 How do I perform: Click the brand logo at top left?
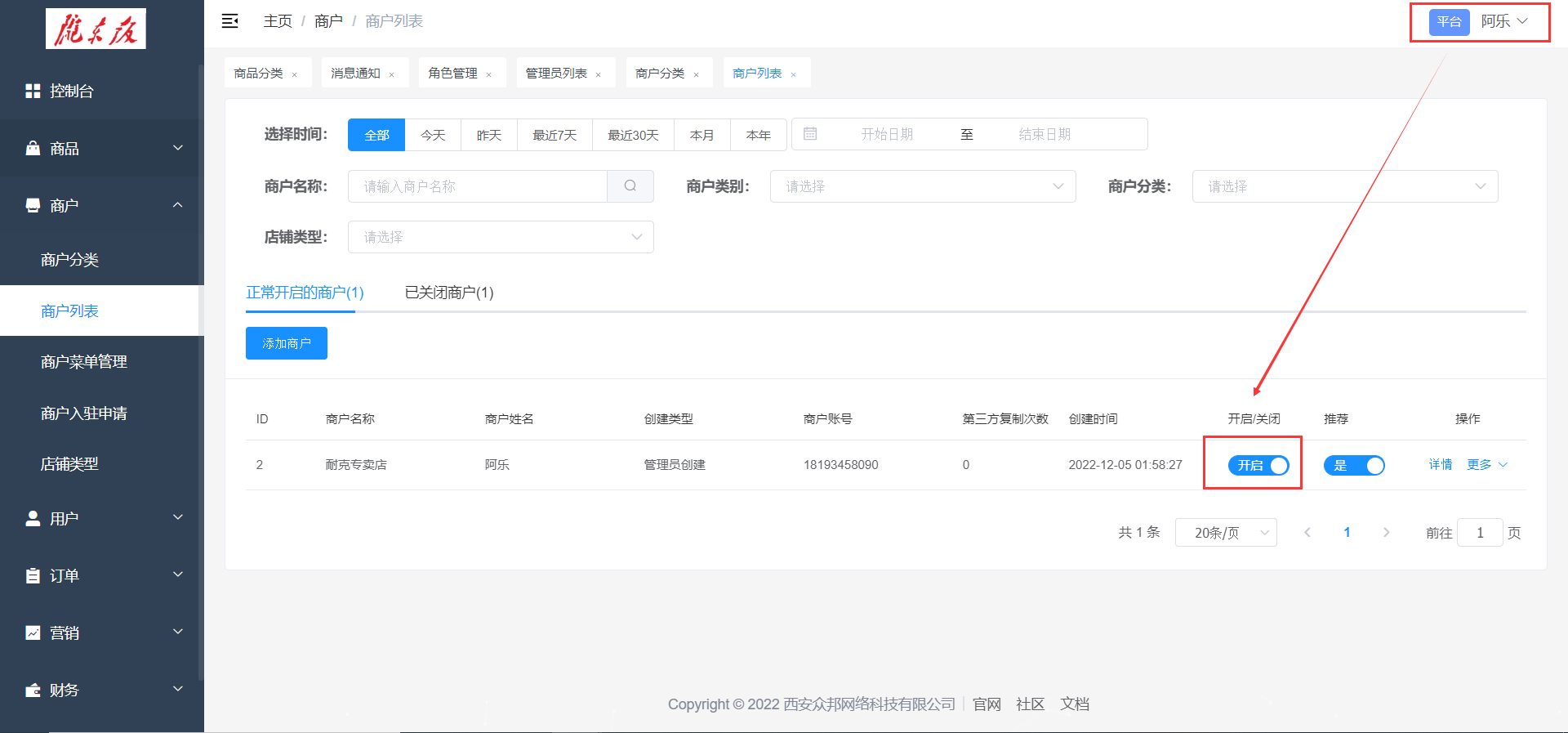tap(96, 29)
